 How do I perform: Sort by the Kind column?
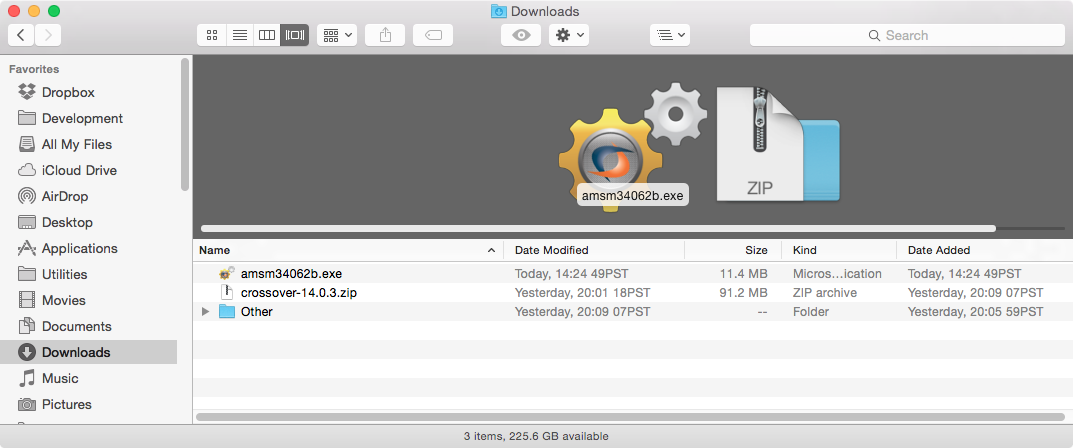coord(839,250)
